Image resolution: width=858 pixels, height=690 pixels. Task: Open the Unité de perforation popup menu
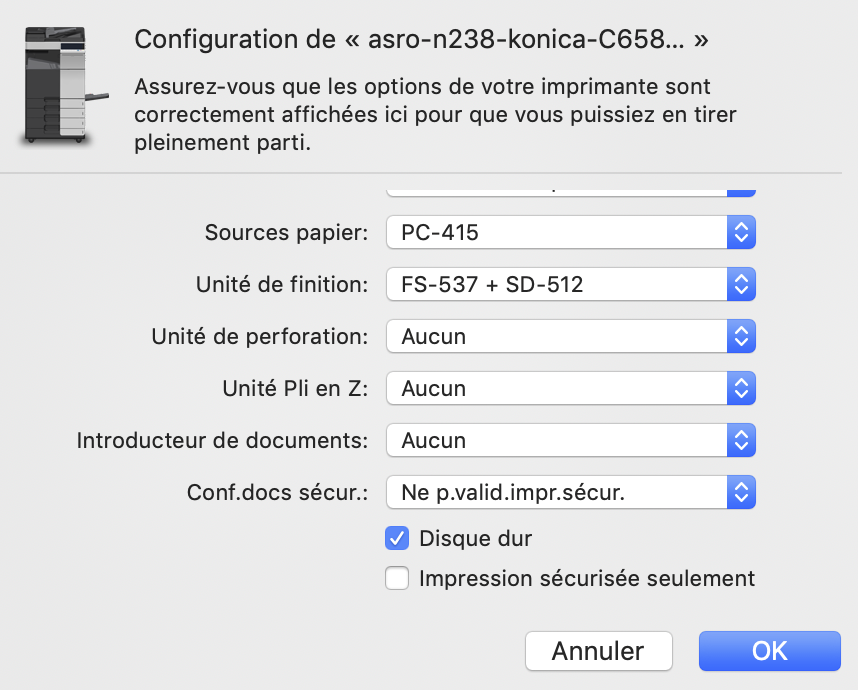click(x=571, y=336)
